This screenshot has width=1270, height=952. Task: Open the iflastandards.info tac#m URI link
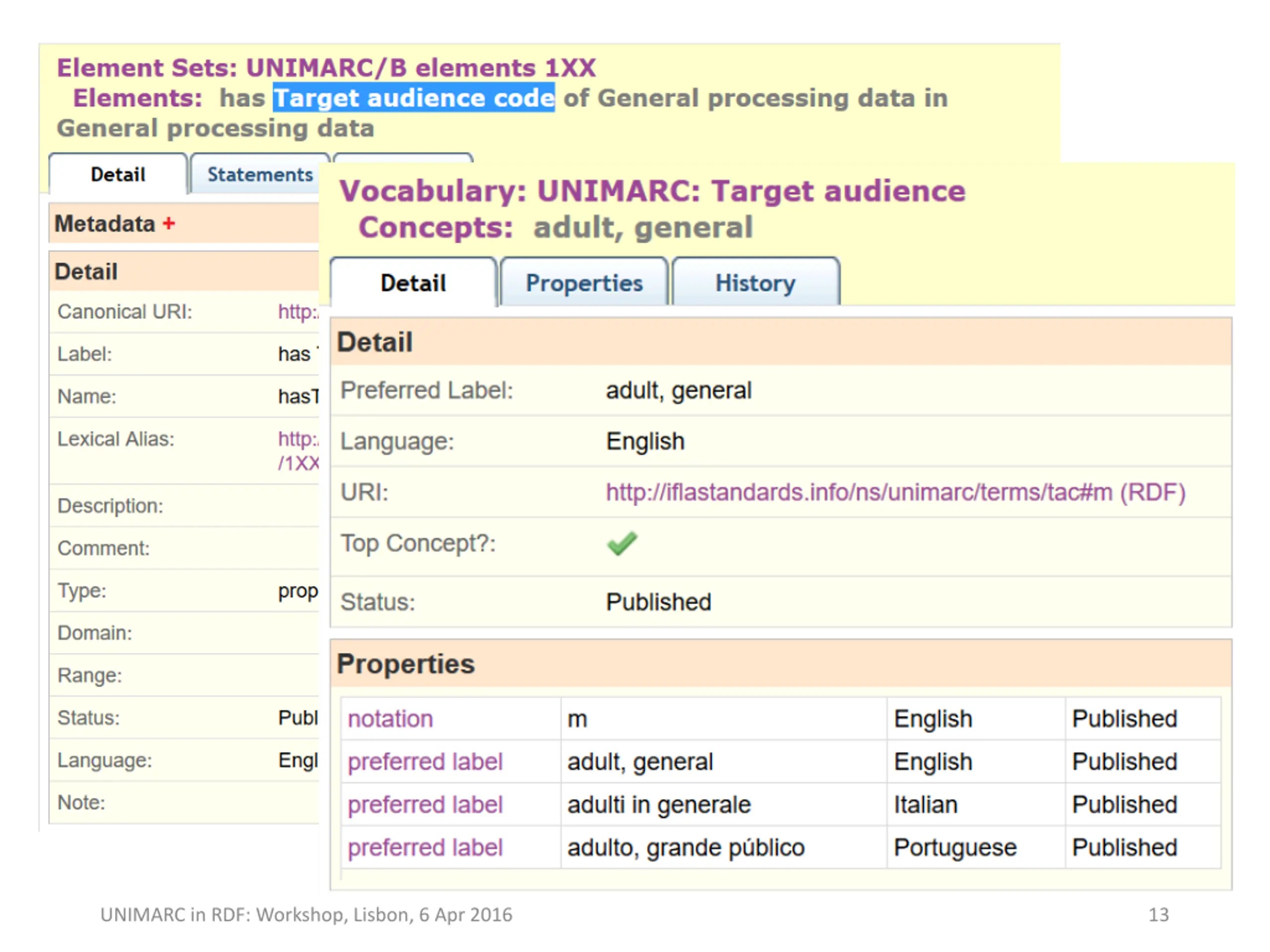point(895,492)
